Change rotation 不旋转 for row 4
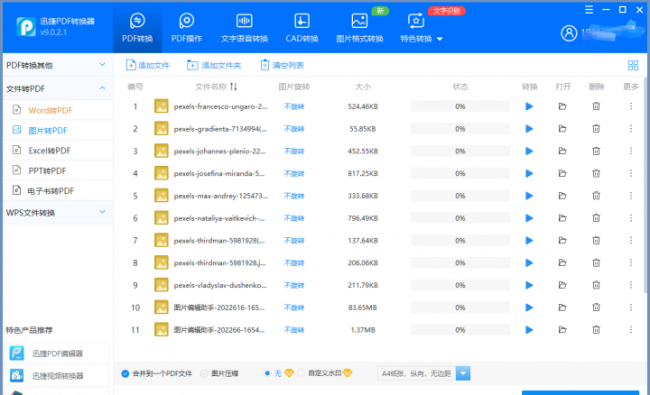 (294, 173)
